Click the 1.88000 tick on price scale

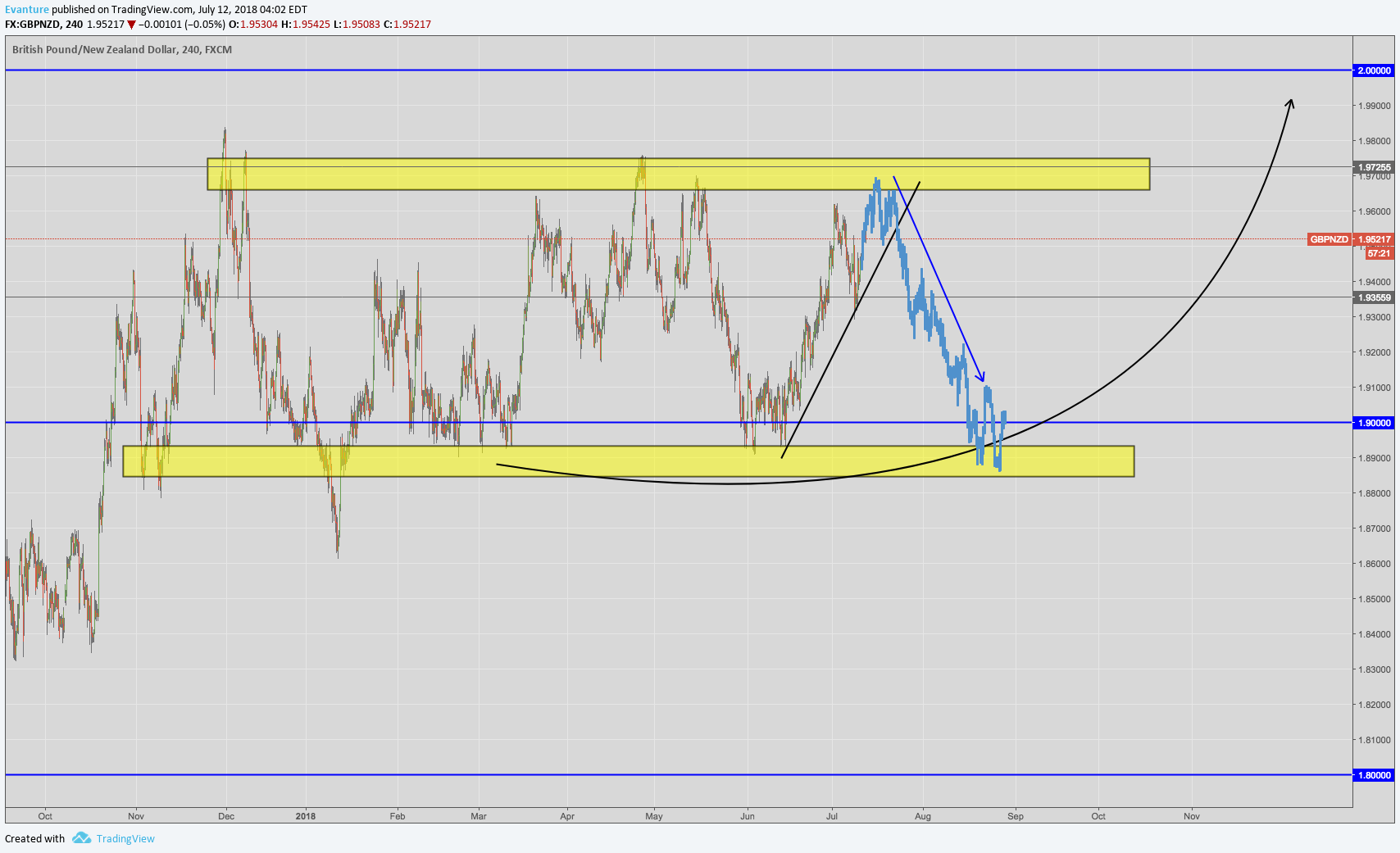[1375, 493]
